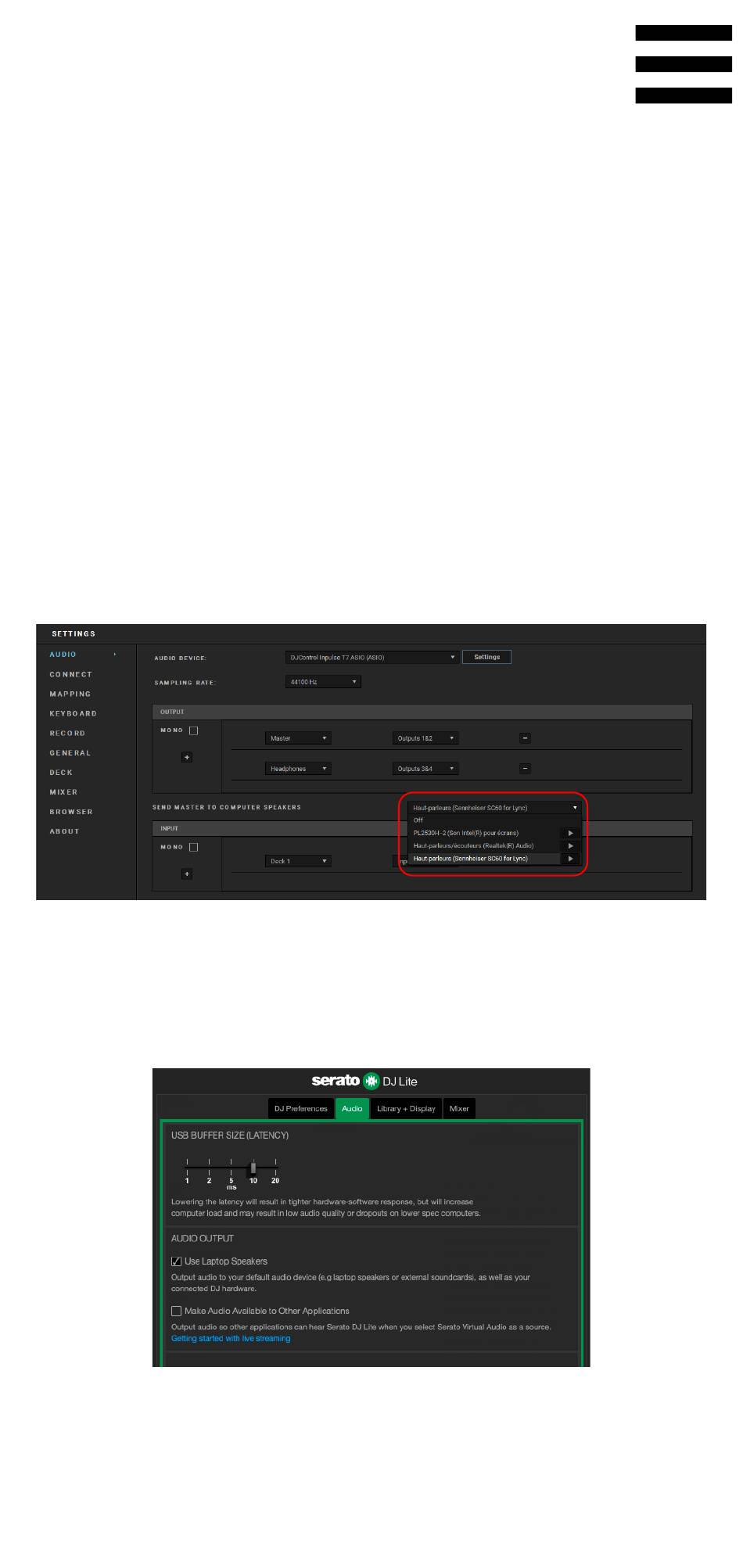Image resolution: width=743 pixels, height=1568 pixels.
Task: Click the plus icon in Input section
Action: tap(187, 874)
